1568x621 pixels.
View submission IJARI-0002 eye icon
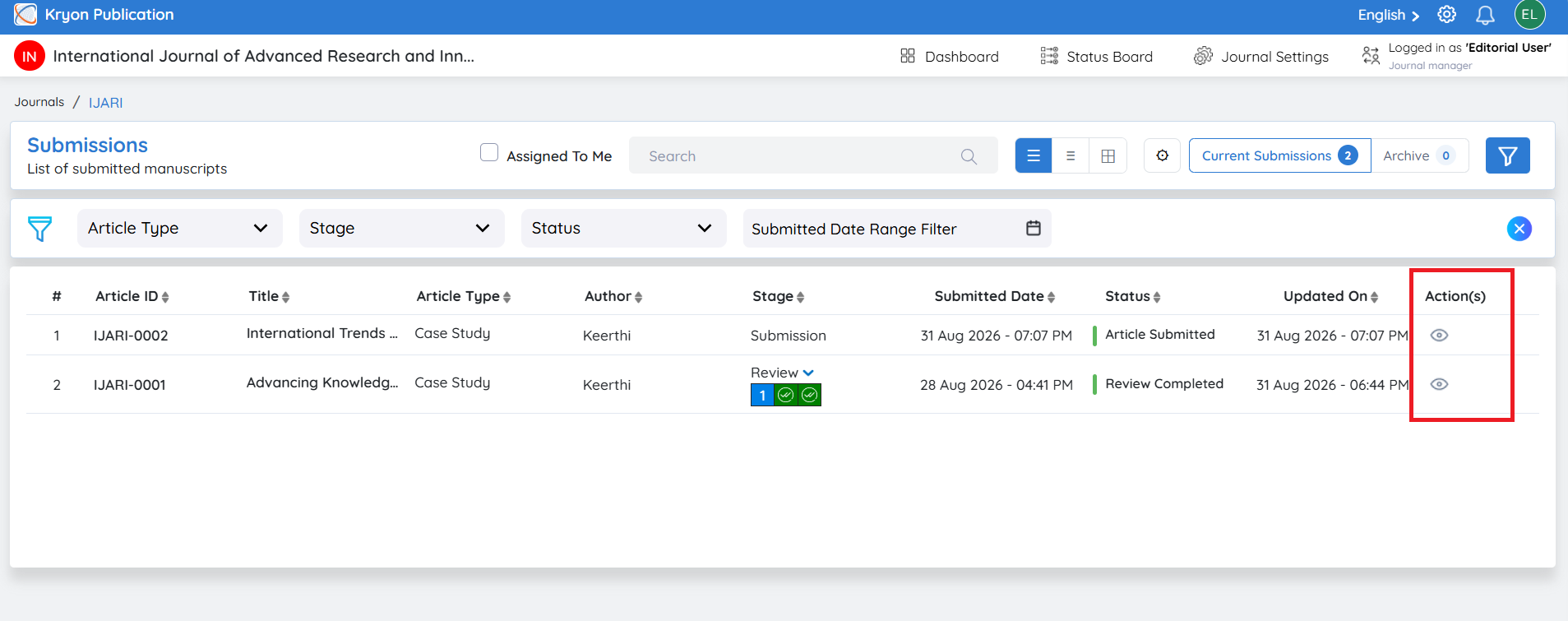pos(1439,335)
